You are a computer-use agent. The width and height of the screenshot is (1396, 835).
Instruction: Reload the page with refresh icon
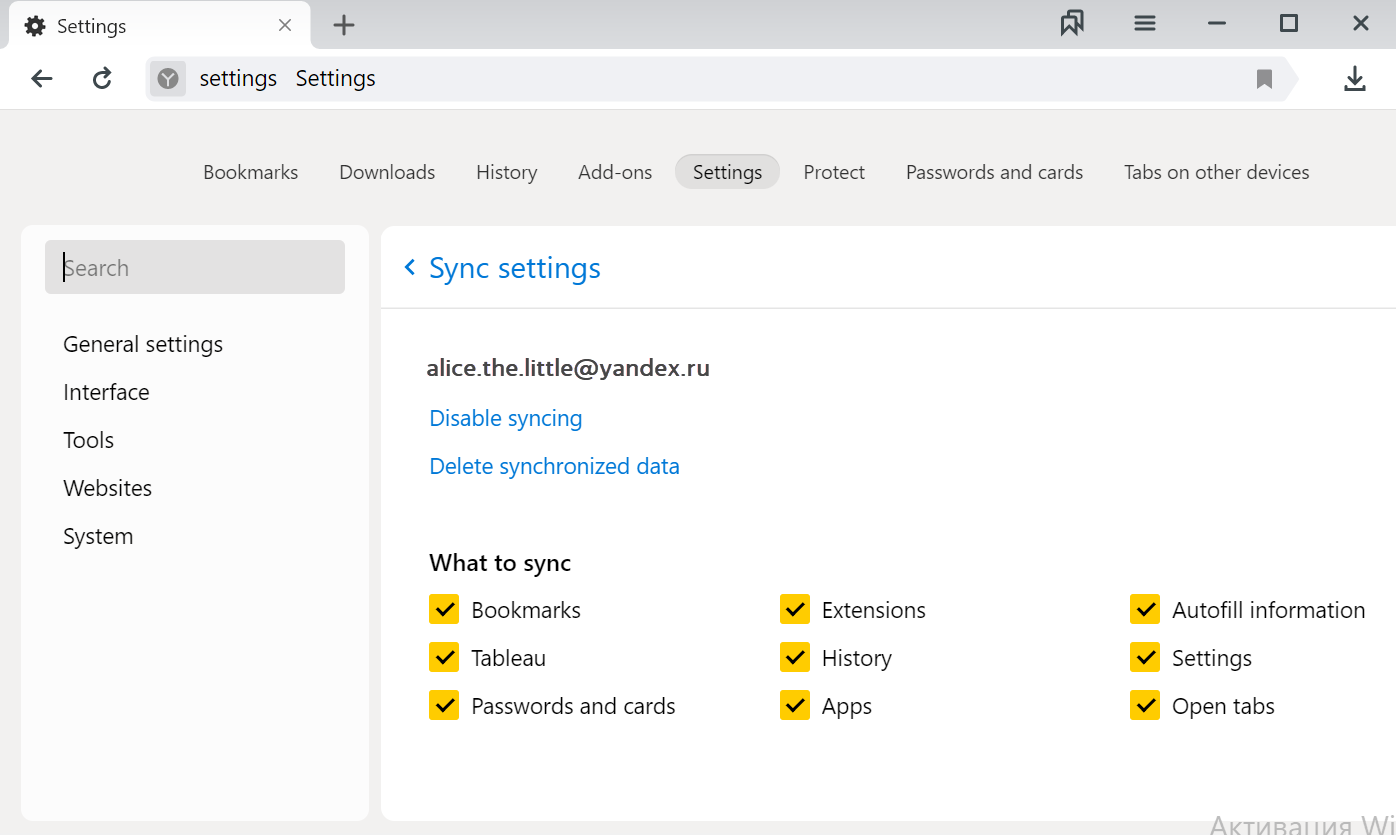point(102,79)
